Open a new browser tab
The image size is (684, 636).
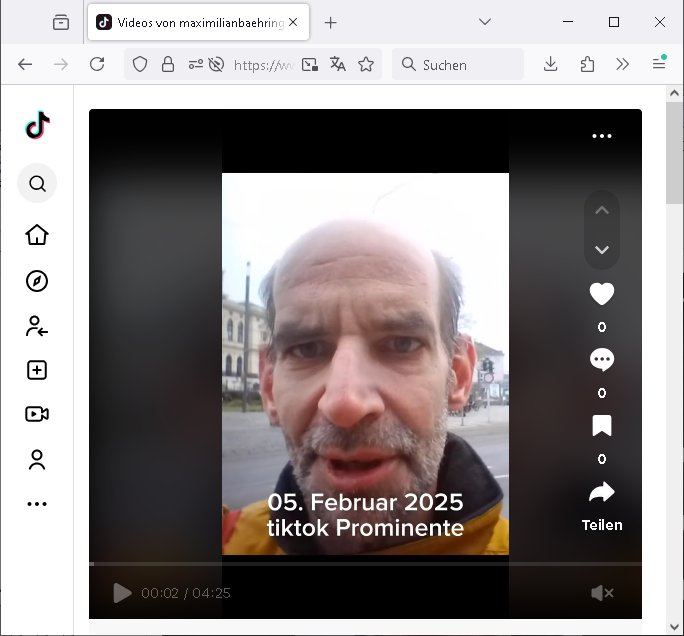point(331,22)
